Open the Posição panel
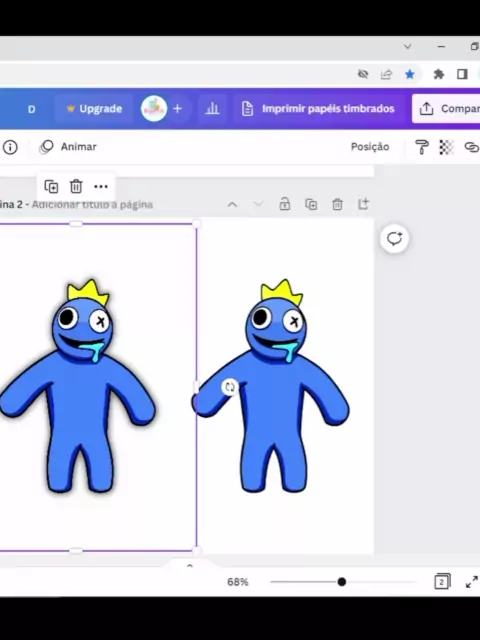Viewport: 480px width, 640px height. [370, 147]
